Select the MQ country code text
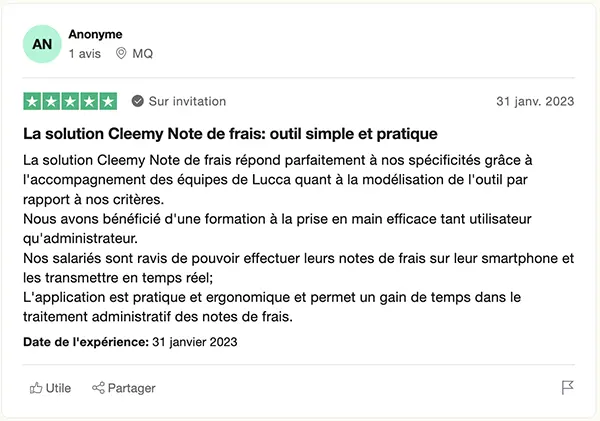Viewport: 600px width, 421px height. click(x=143, y=54)
